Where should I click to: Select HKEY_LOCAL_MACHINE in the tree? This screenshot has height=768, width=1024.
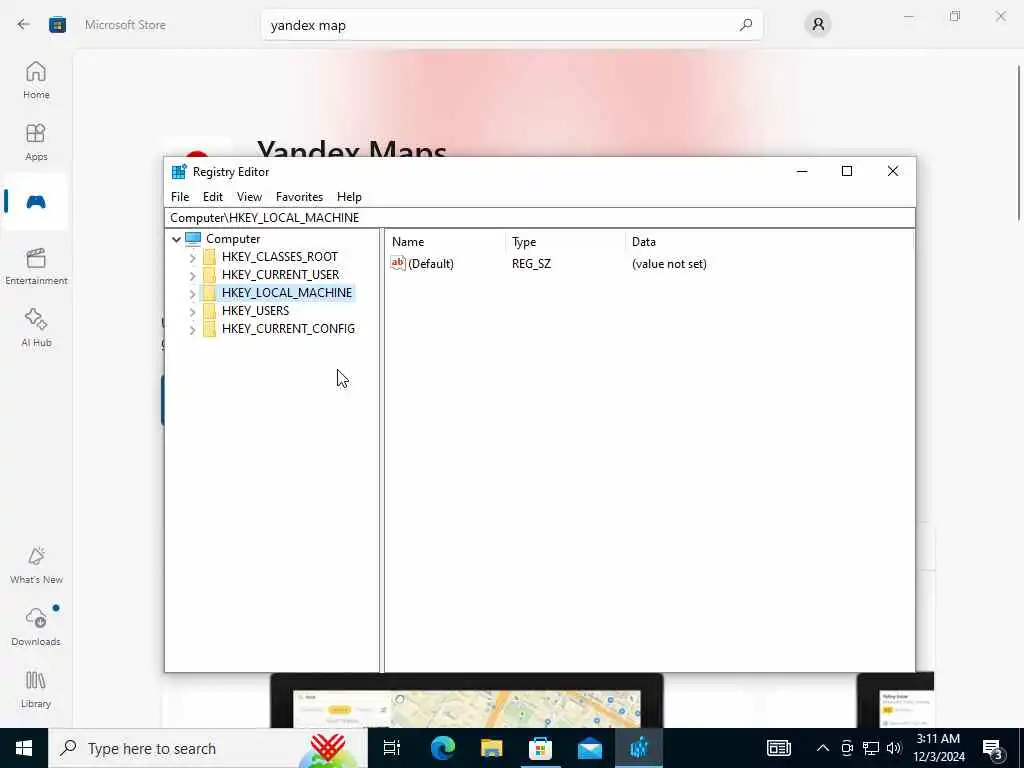[287, 293]
